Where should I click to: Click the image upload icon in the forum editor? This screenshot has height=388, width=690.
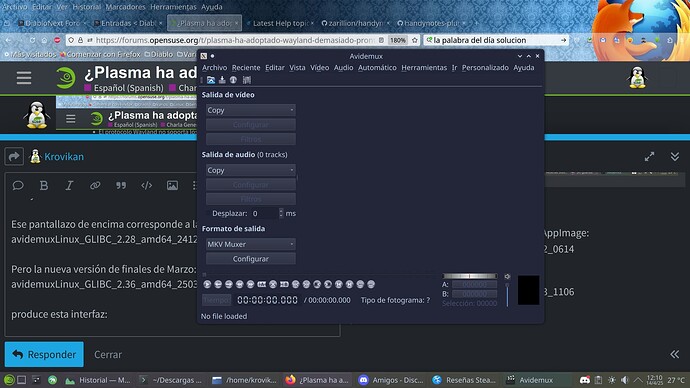pyautogui.click(x=172, y=185)
